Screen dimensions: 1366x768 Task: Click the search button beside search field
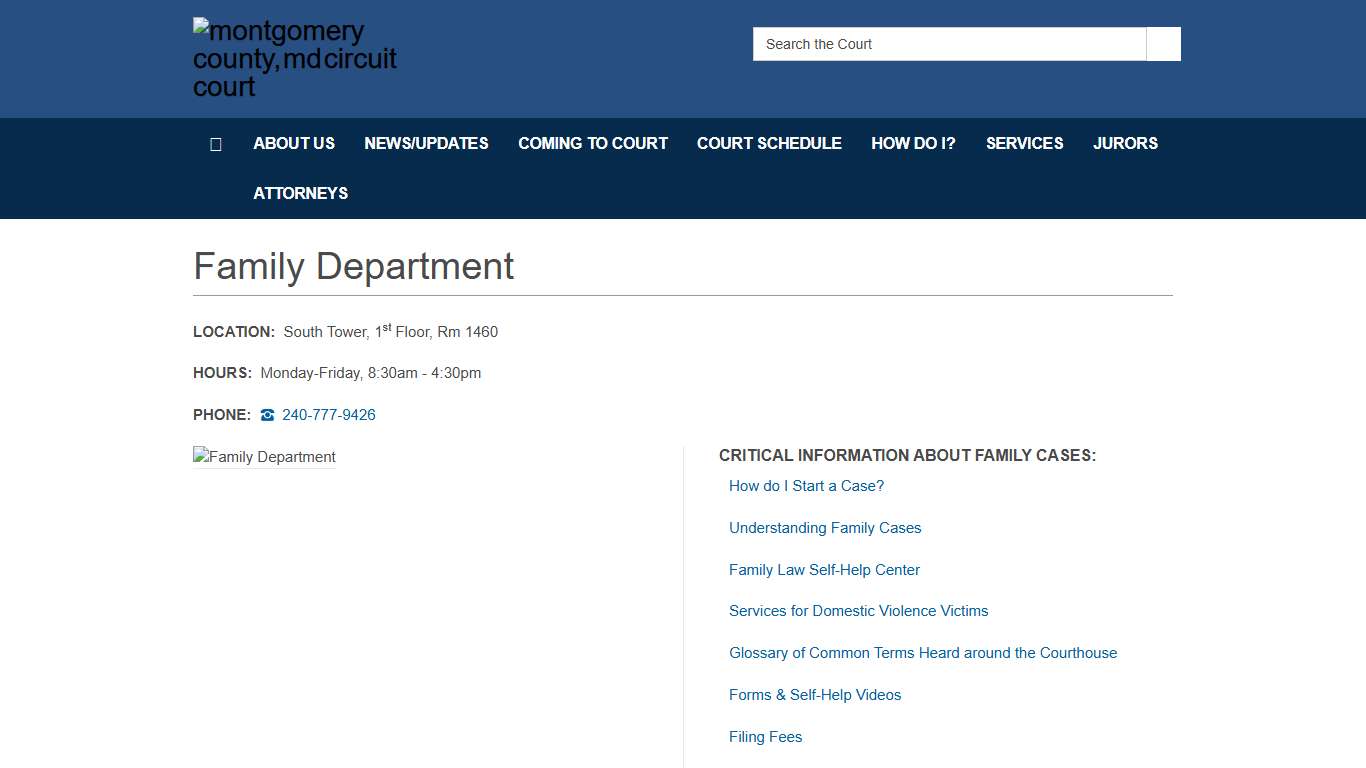point(1162,44)
